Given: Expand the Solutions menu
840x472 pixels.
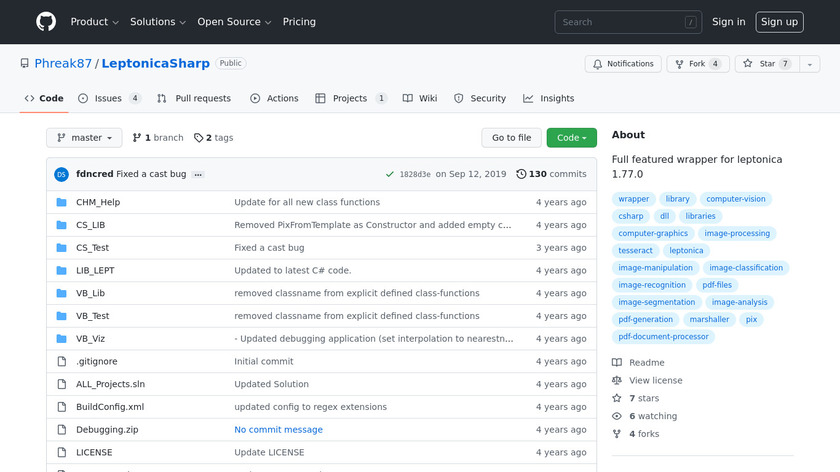Looking at the screenshot, I should 158,22.
